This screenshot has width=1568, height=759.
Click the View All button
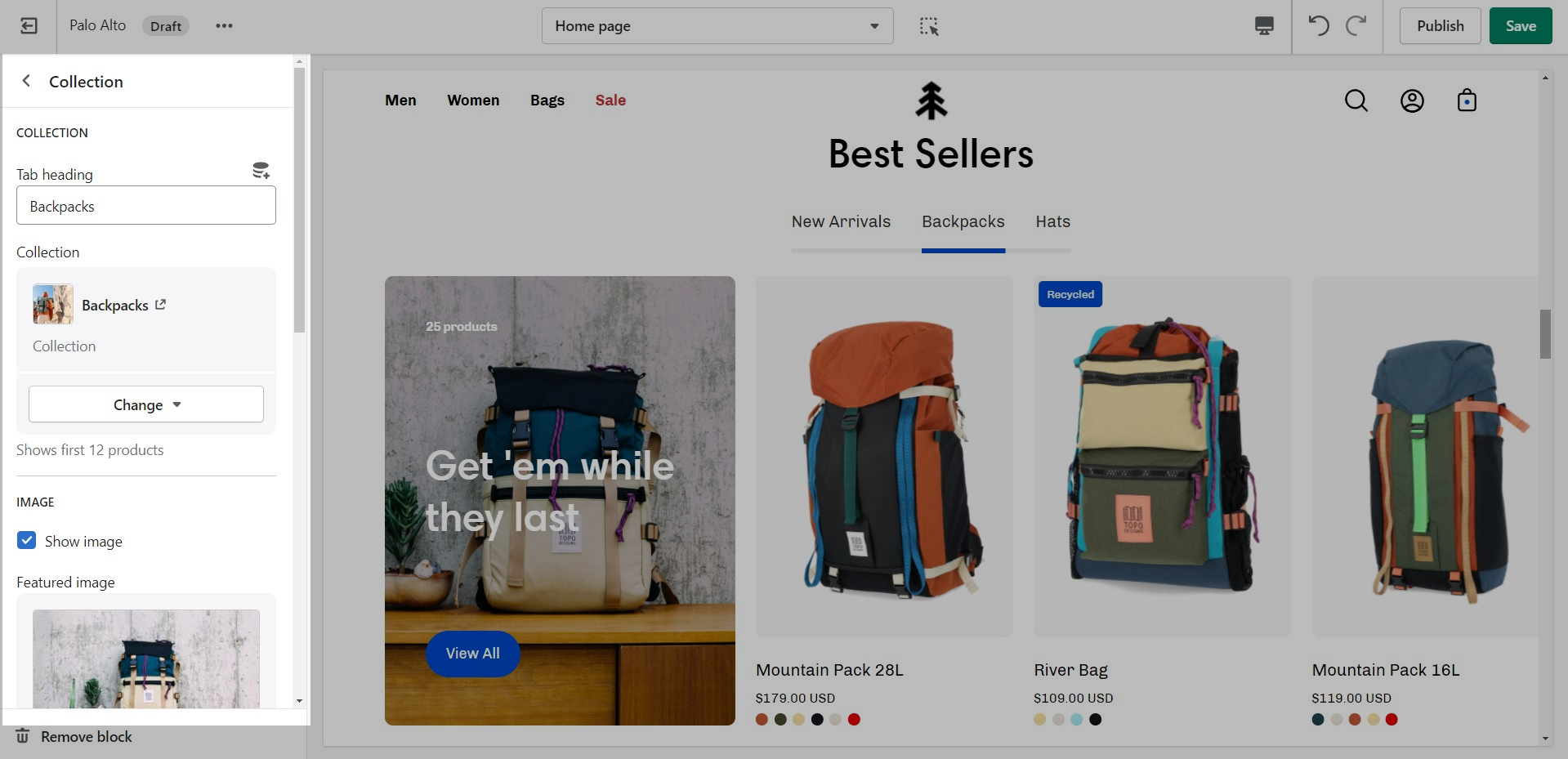click(472, 654)
